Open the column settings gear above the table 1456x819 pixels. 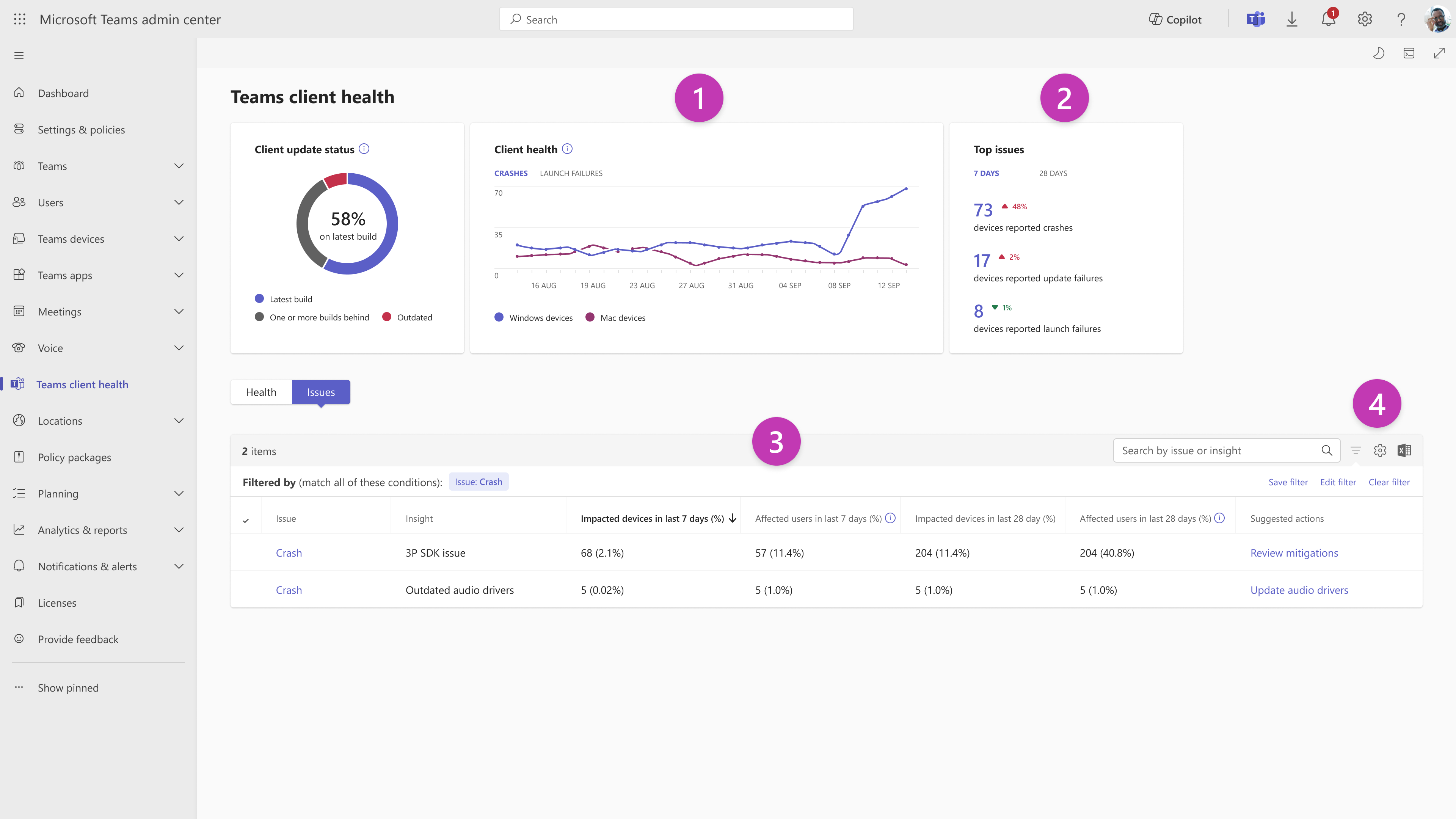pyautogui.click(x=1380, y=450)
